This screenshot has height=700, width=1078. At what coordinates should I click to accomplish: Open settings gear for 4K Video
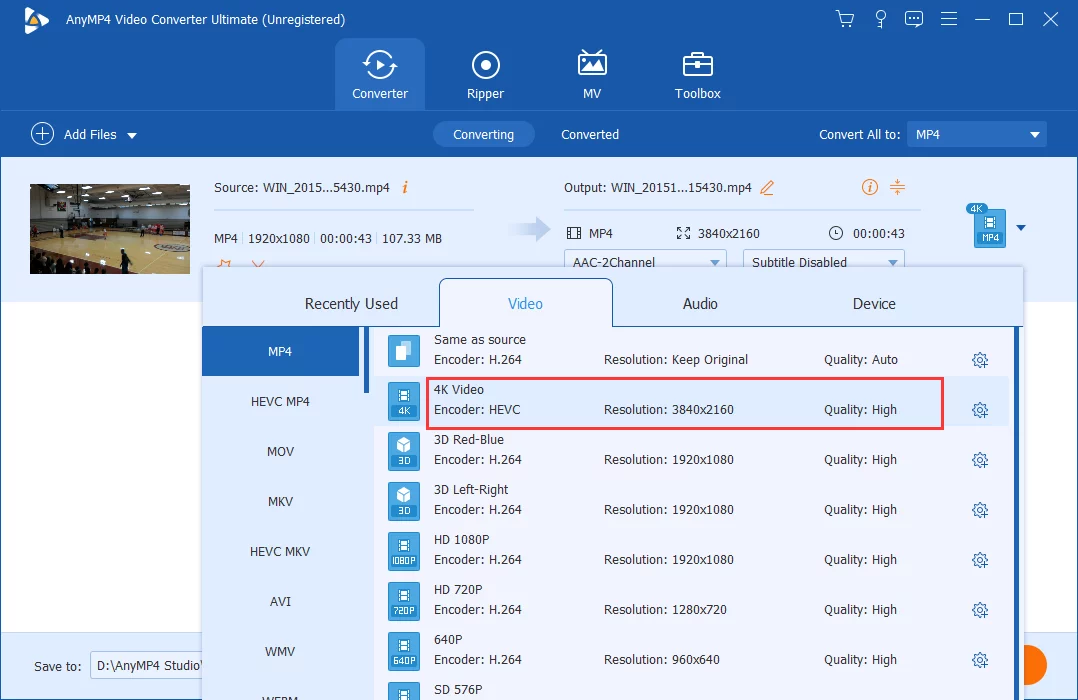980,410
